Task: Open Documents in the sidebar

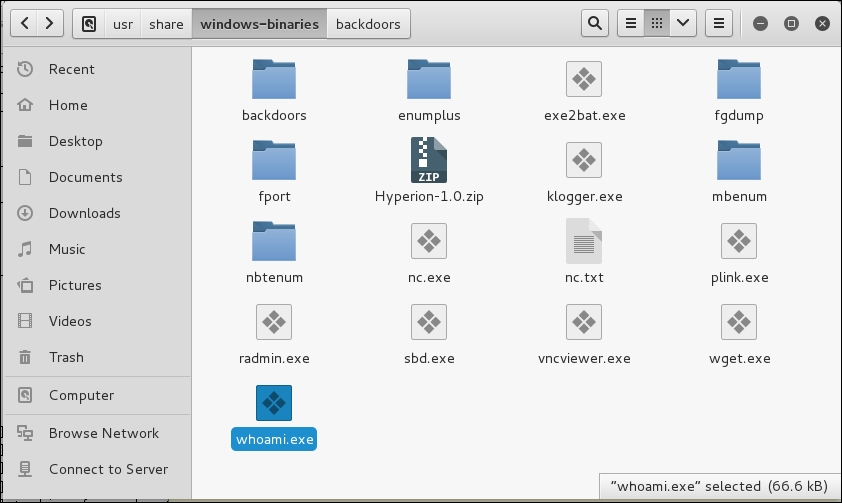Action: [97, 177]
